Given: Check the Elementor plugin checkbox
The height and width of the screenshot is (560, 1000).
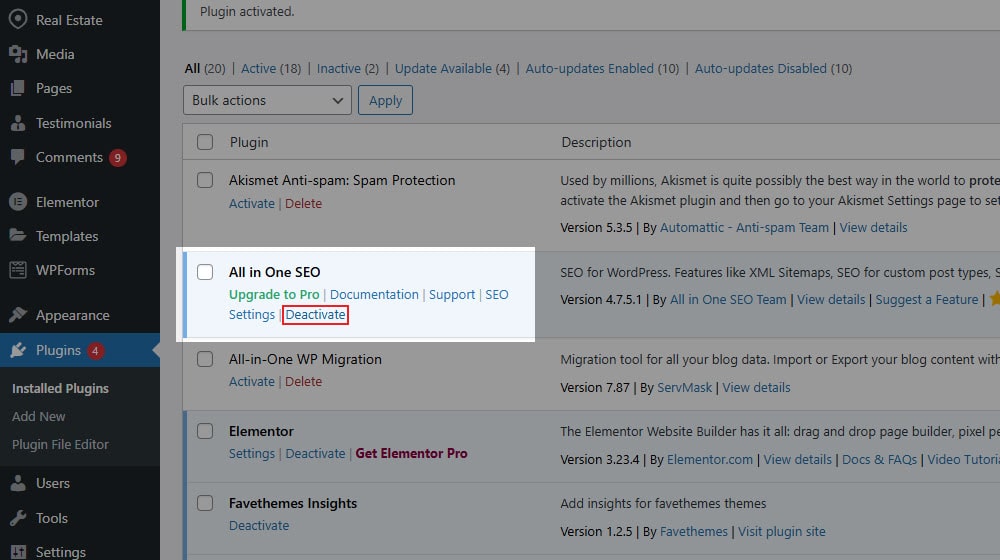Looking at the screenshot, I should click(x=205, y=431).
